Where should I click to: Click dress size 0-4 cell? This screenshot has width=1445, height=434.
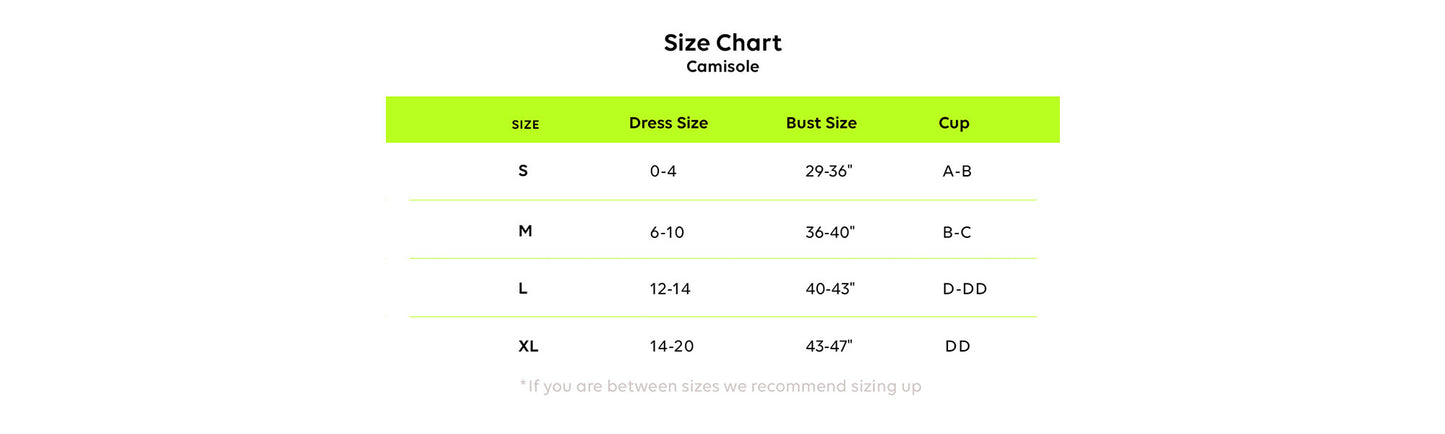pyautogui.click(x=663, y=171)
